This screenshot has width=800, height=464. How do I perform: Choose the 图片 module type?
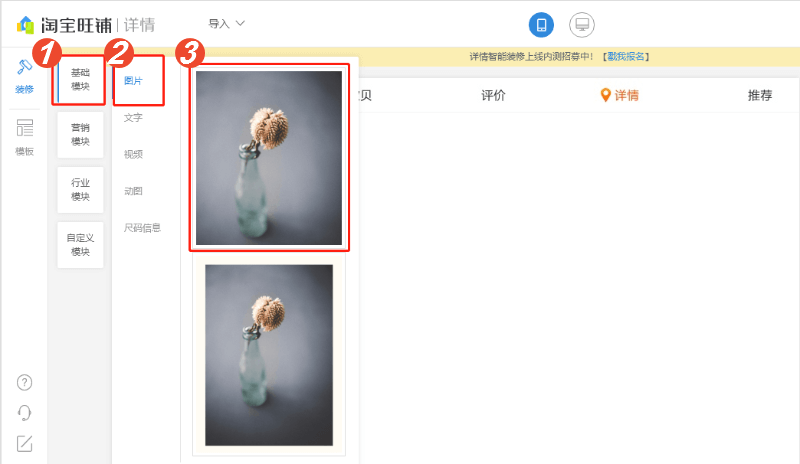coord(133,81)
